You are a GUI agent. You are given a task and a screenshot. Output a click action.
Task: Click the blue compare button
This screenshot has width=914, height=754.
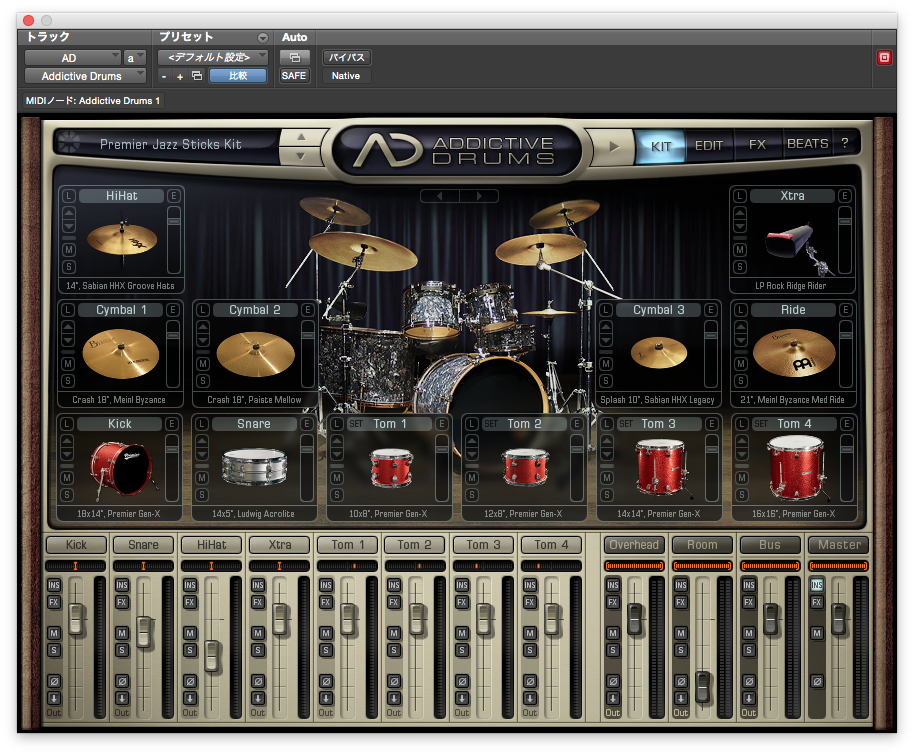click(238, 76)
